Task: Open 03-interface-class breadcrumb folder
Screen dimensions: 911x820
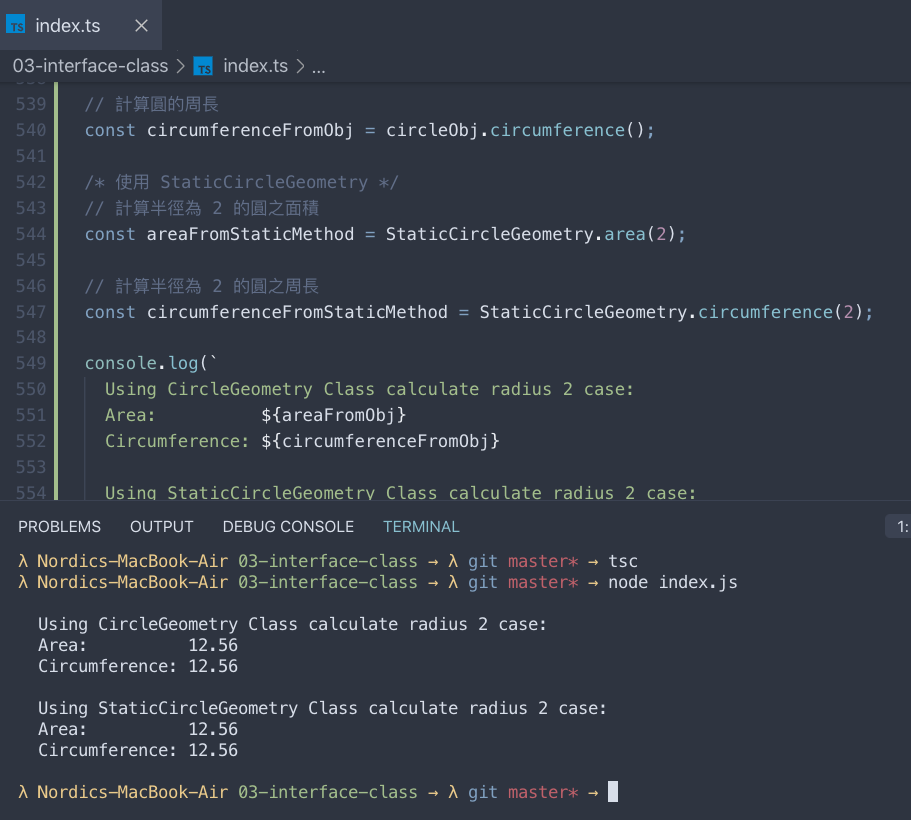Action: coord(90,66)
